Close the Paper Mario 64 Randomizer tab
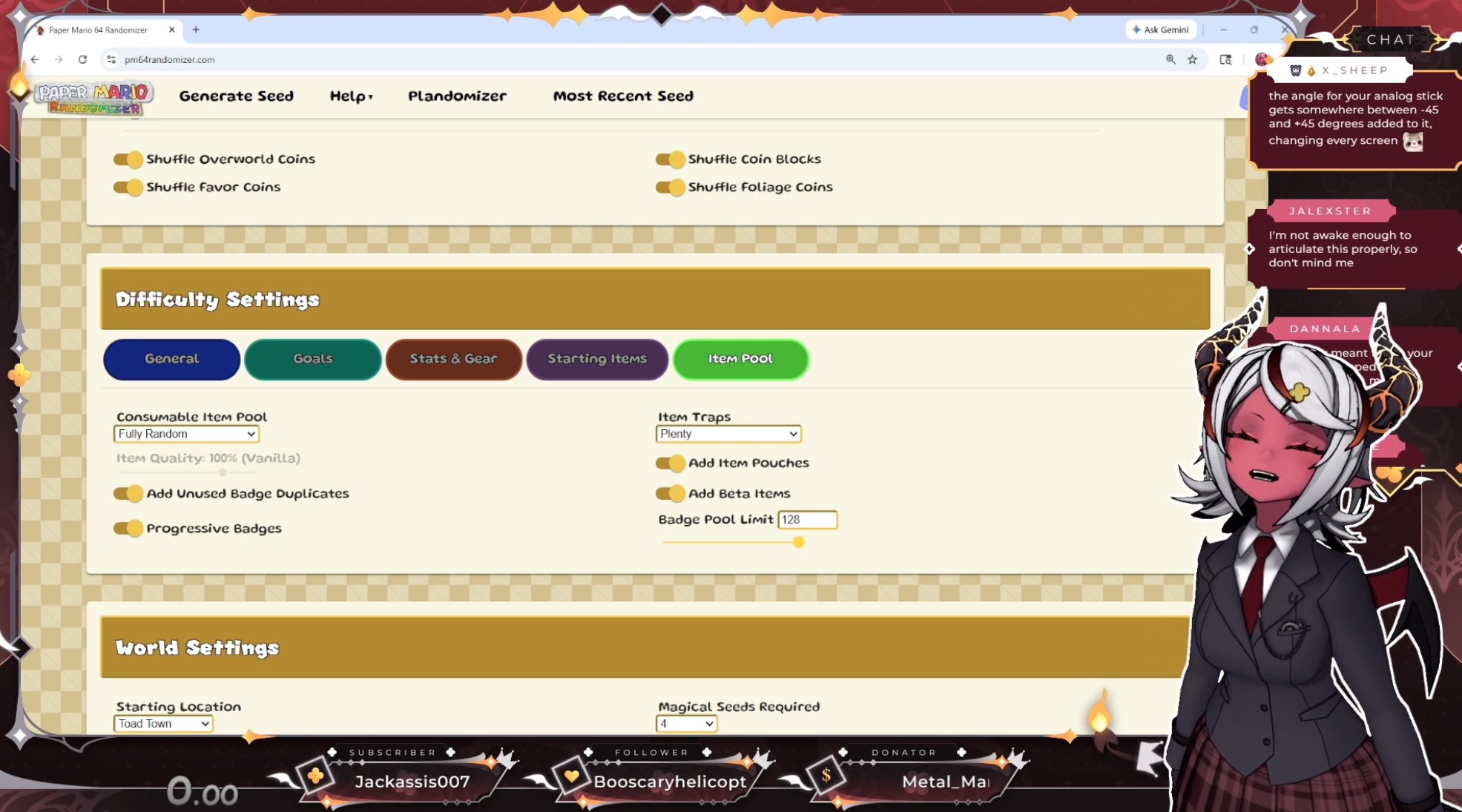This screenshot has width=1462, height=812. click(x=172, y=30)
